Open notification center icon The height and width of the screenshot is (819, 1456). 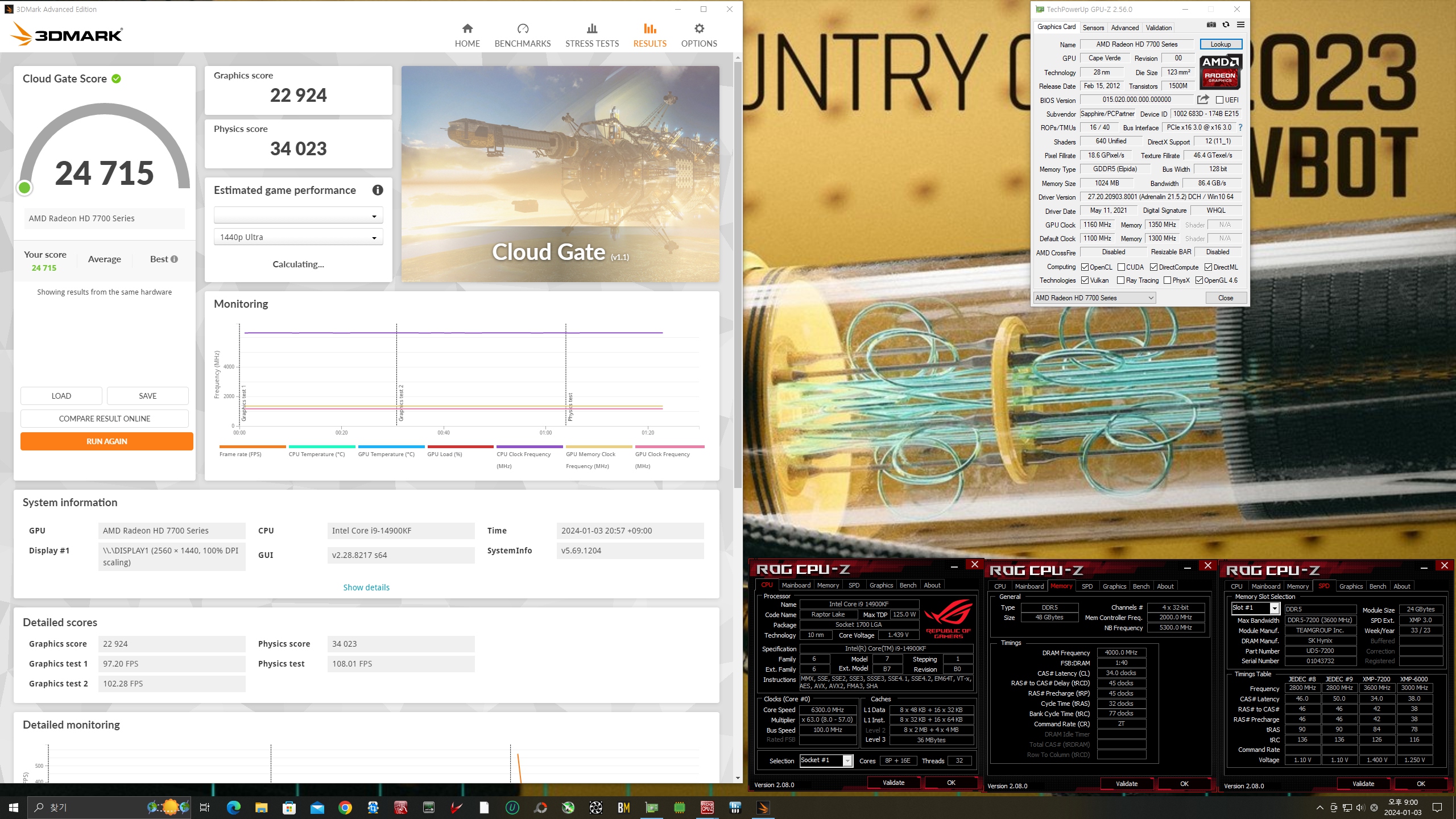pos(1437,807)
